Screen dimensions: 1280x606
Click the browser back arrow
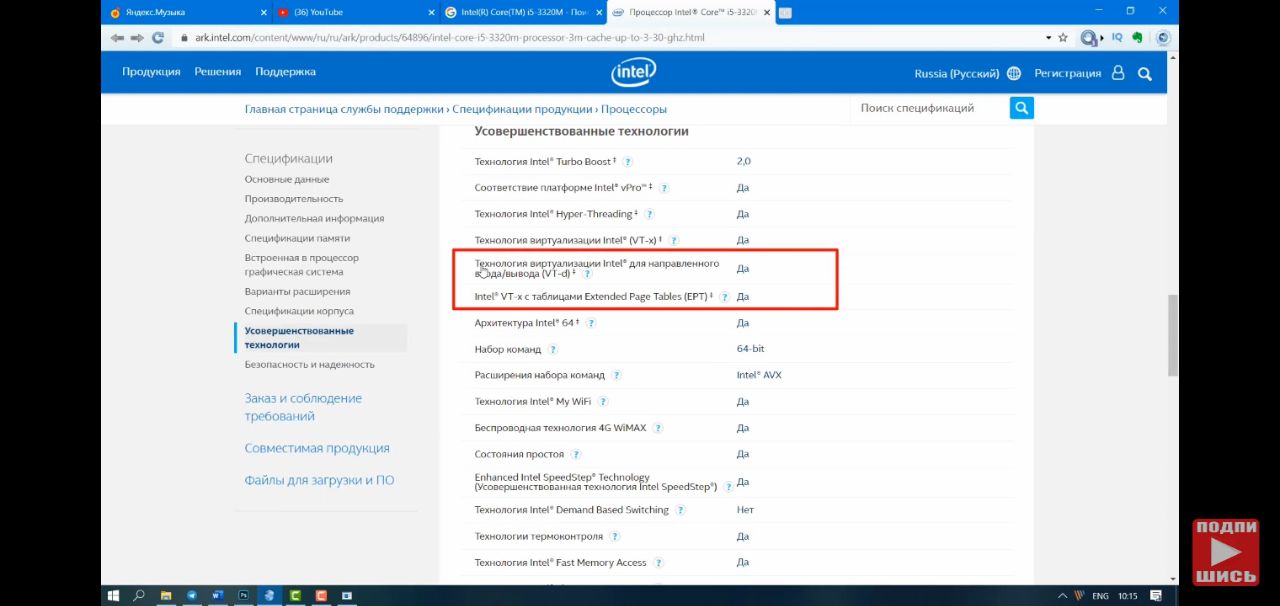click(x=118, y=38)
